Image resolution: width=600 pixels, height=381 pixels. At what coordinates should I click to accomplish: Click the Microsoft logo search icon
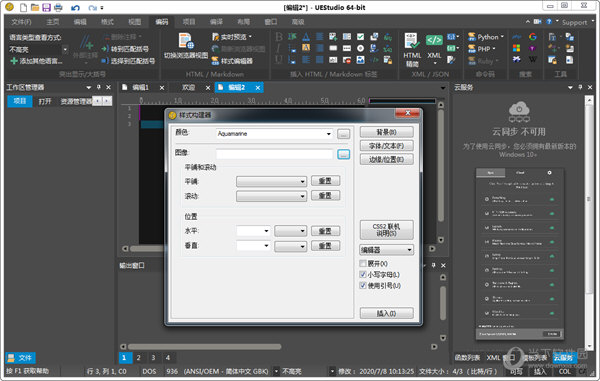tap(517, 48)
